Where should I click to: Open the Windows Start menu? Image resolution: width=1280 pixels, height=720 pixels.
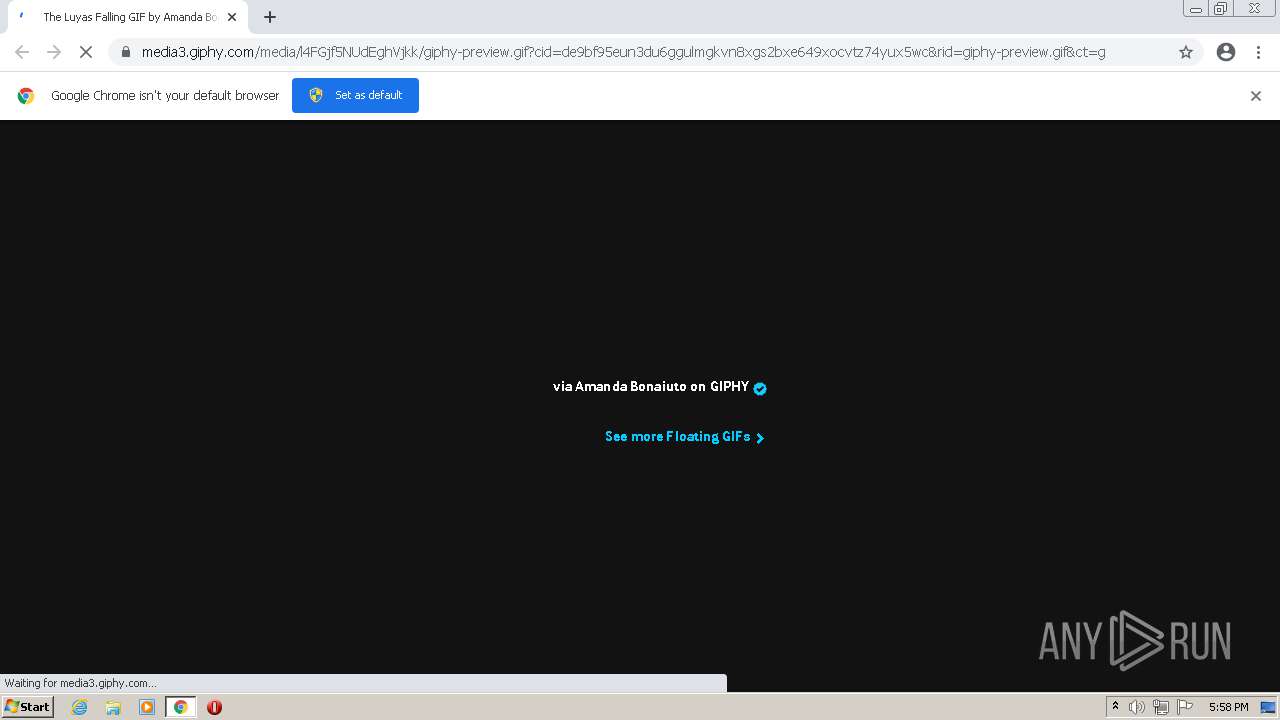tap(27, 706)
